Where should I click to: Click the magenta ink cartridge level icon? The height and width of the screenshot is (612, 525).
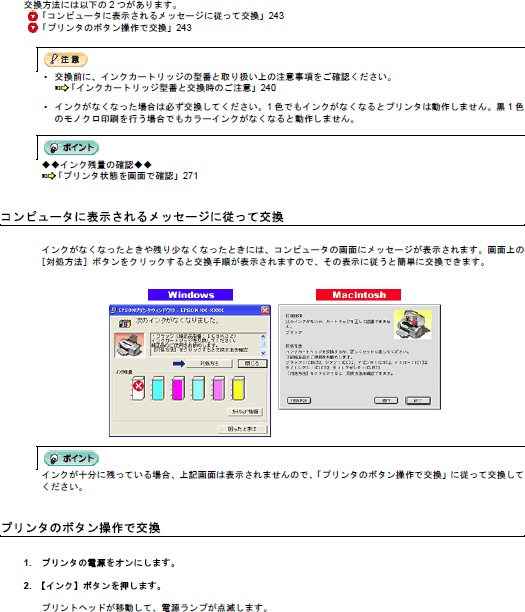pos(178,388)
